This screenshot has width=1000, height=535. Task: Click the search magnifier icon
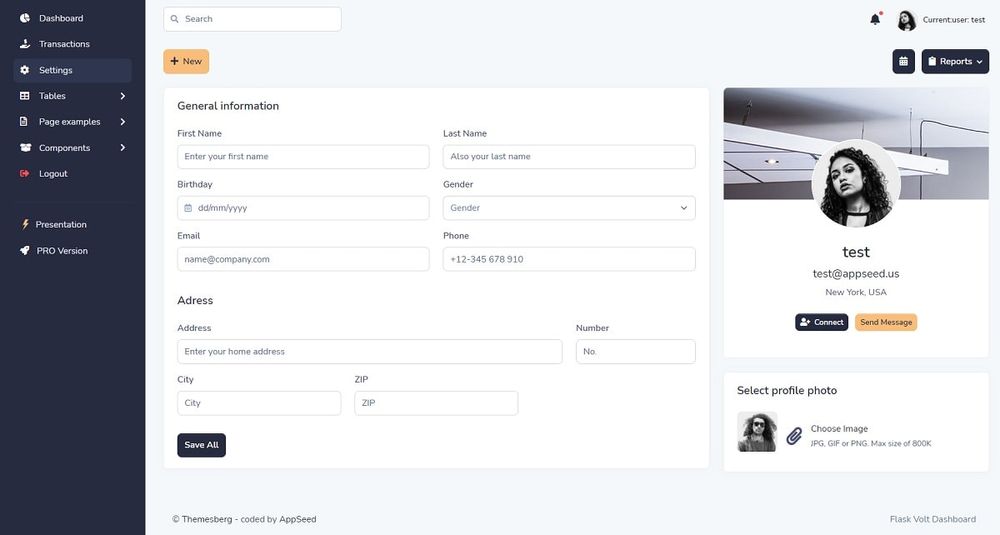tap(175, 19)
